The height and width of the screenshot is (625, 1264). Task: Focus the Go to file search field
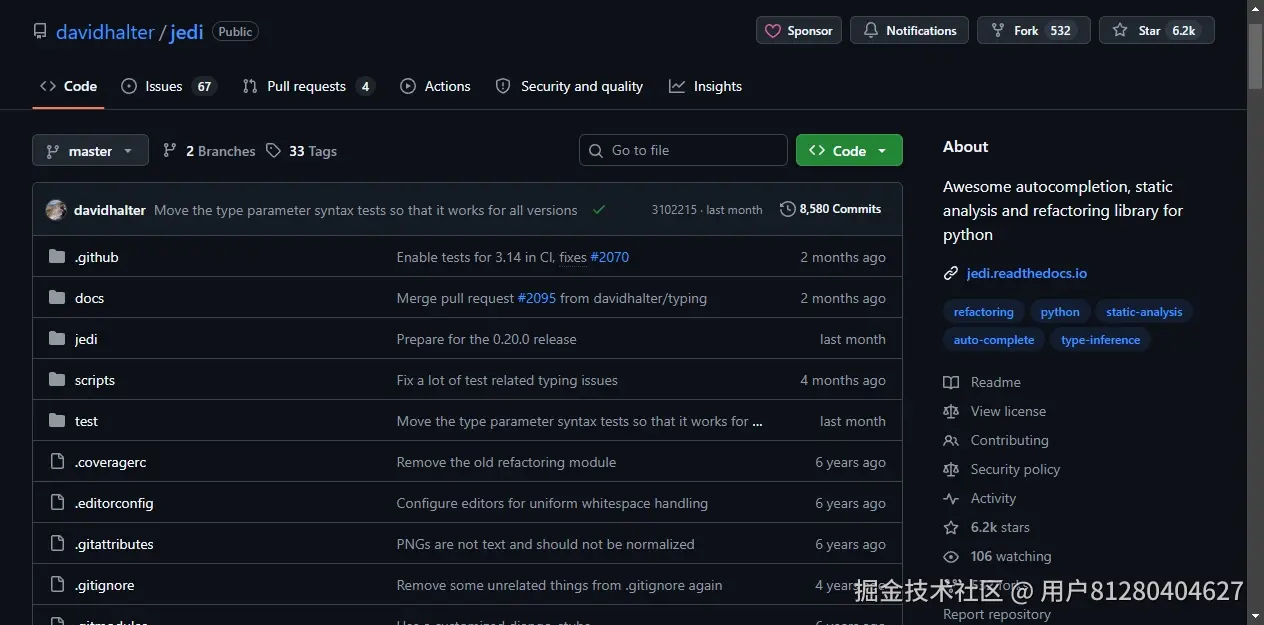click(x=683, y=150)
